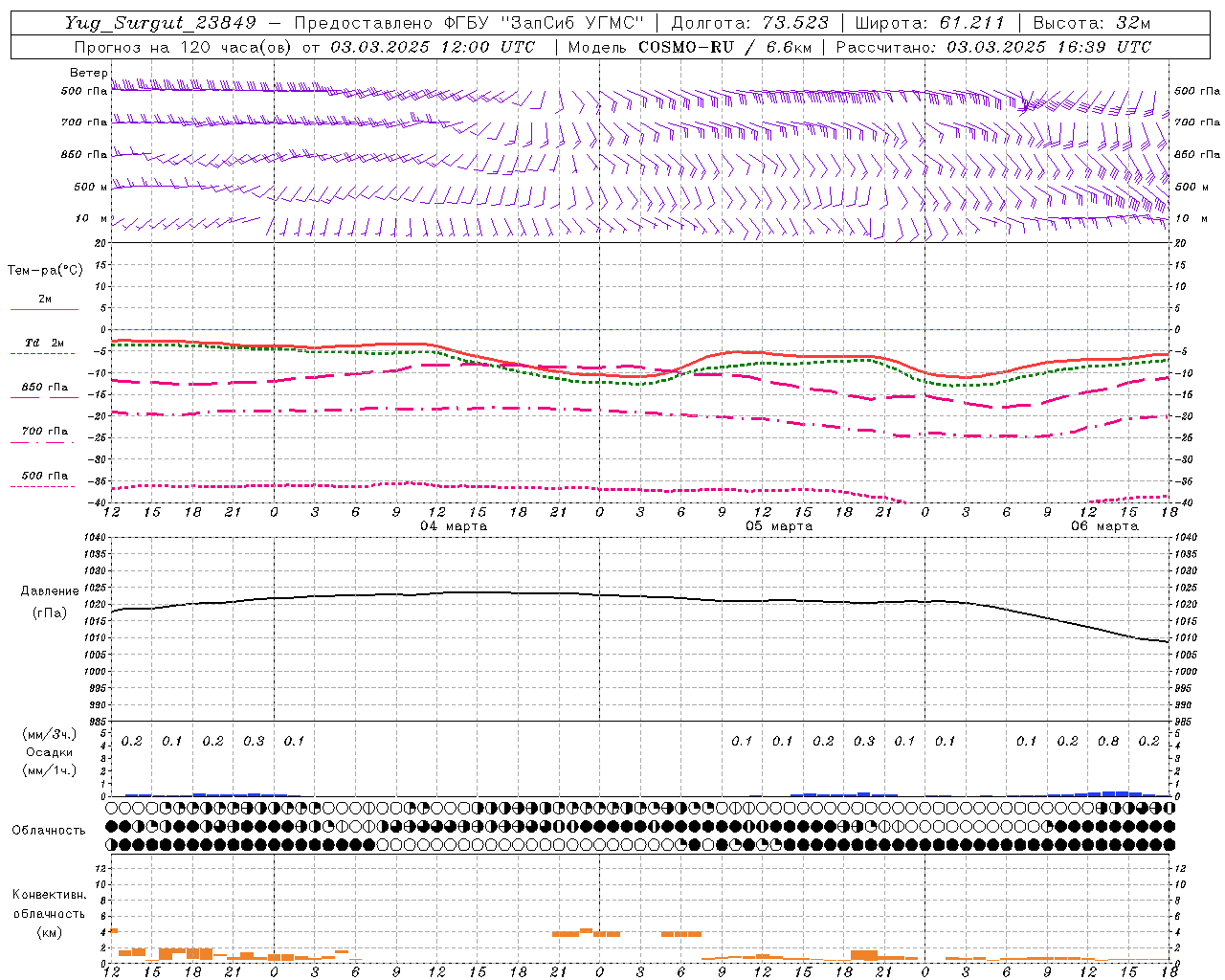Click the Рассчитано: 03.03.2025 16:39 UTC timestamp
The height and width of the screenshot is (980, 1225).
point(993,47)
